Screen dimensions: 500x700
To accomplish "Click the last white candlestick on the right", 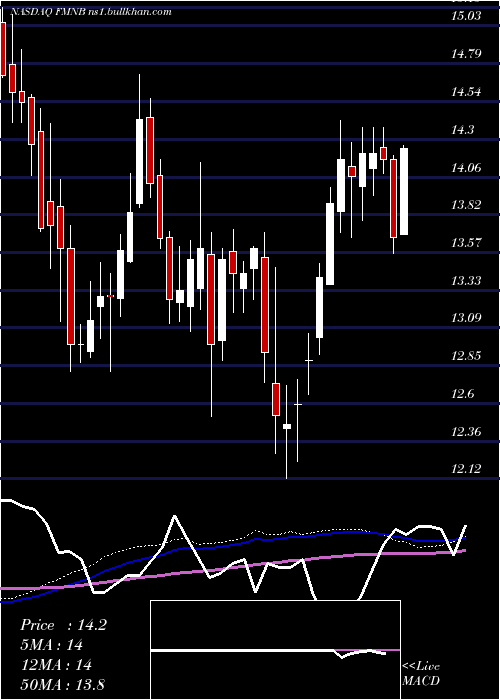I will tap(404, 192).
